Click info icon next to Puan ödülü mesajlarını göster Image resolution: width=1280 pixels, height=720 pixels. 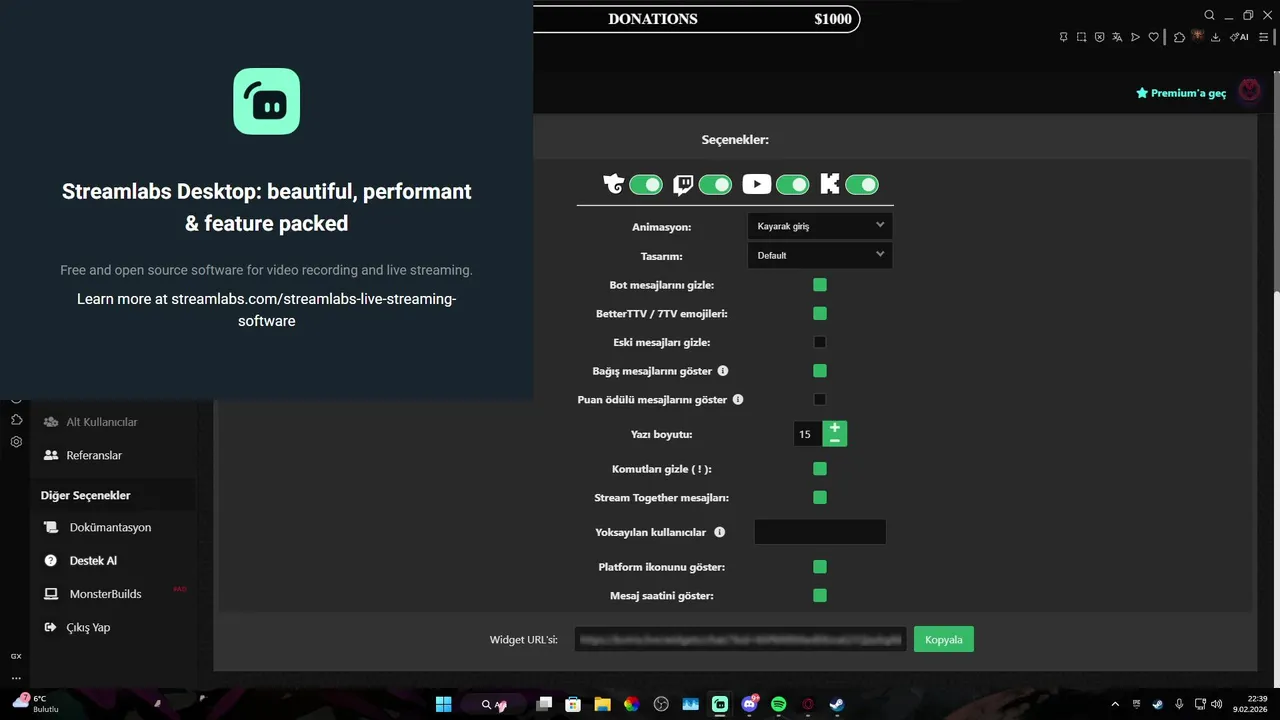tap(738, 399)
